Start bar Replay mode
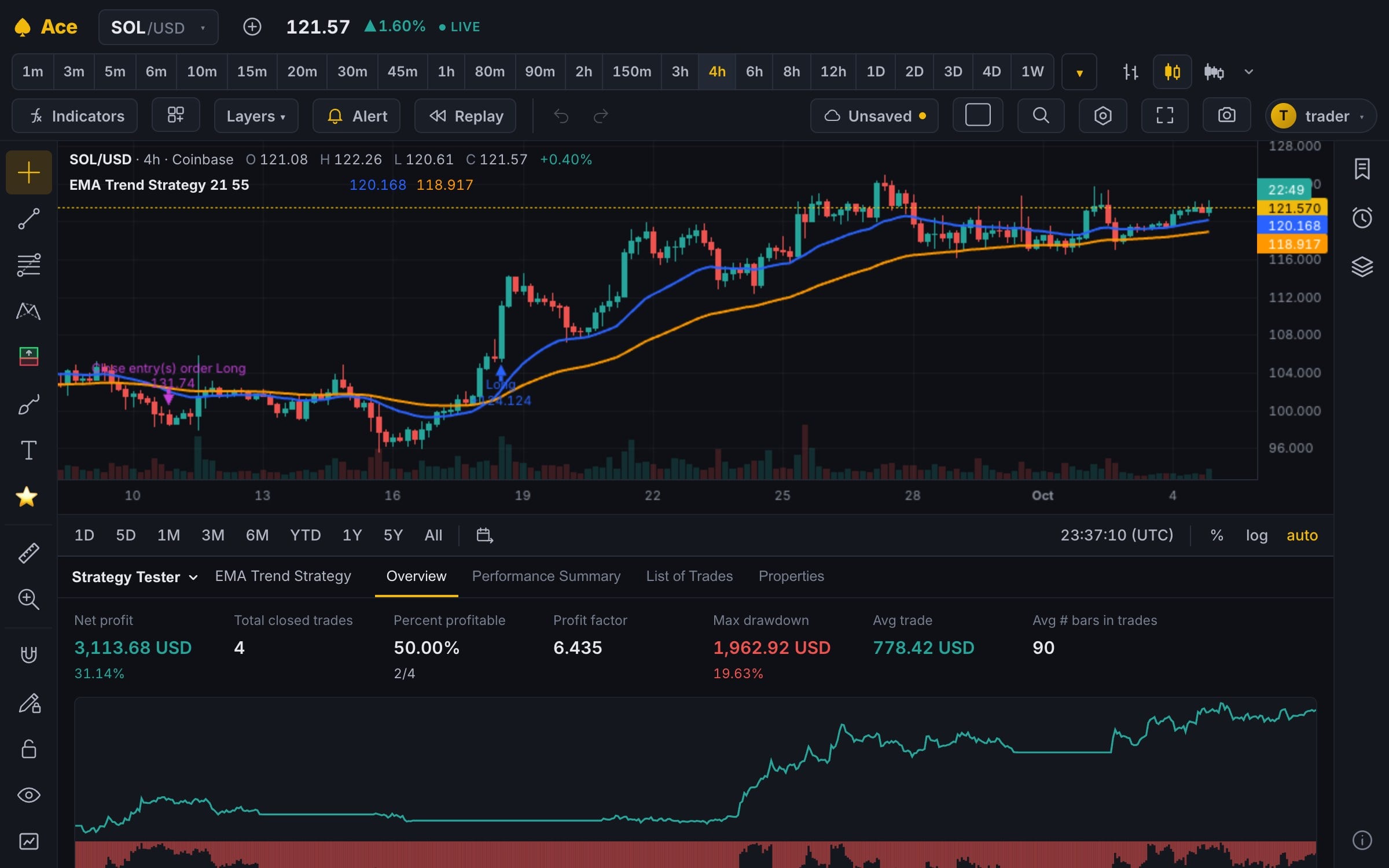Image resolution: width=1389 pixels, height=868 pixels. tap(465, 116)
